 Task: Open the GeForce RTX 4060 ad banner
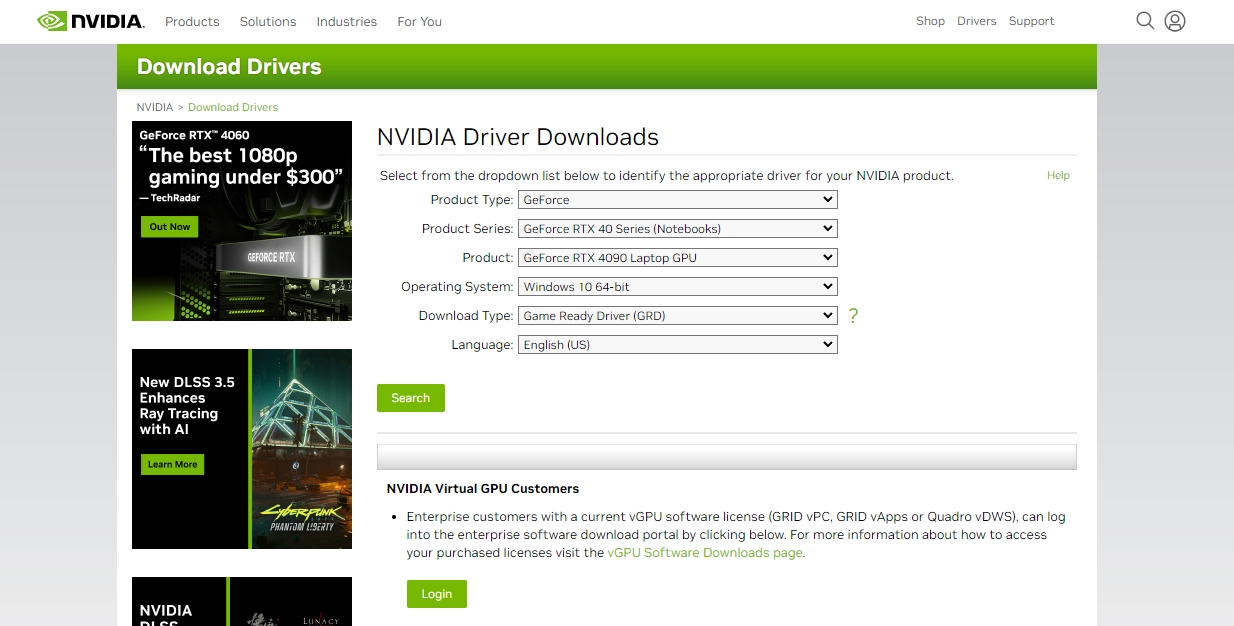click(x=242, y=221)
